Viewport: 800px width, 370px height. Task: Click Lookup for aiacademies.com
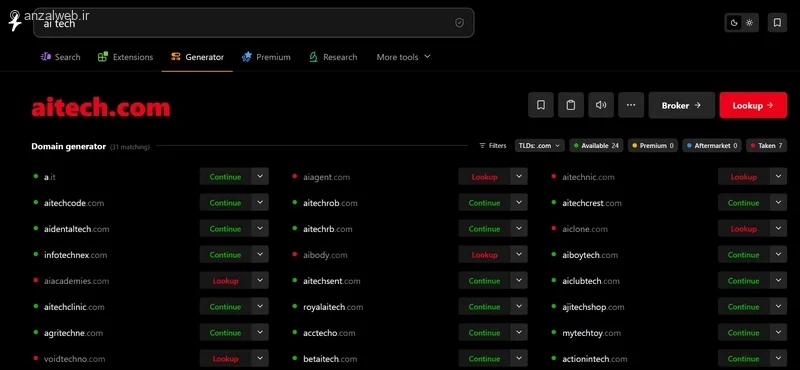225,281
